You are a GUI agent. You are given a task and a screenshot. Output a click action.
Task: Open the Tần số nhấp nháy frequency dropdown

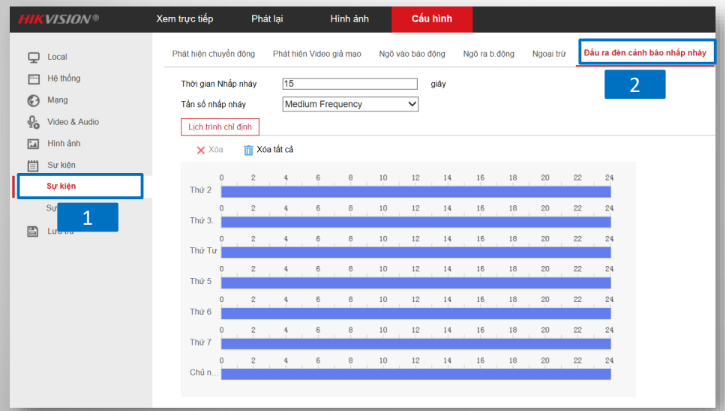[x=350, y=103]
